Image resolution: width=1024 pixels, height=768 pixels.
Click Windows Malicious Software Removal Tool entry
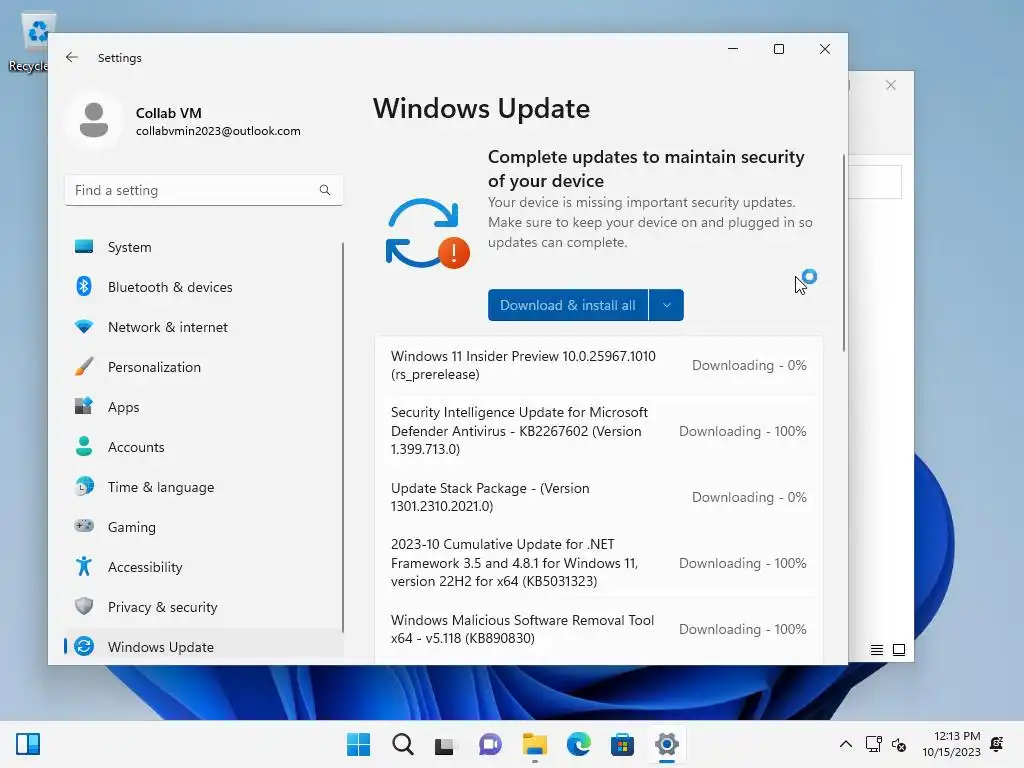[x=599, y=629]
